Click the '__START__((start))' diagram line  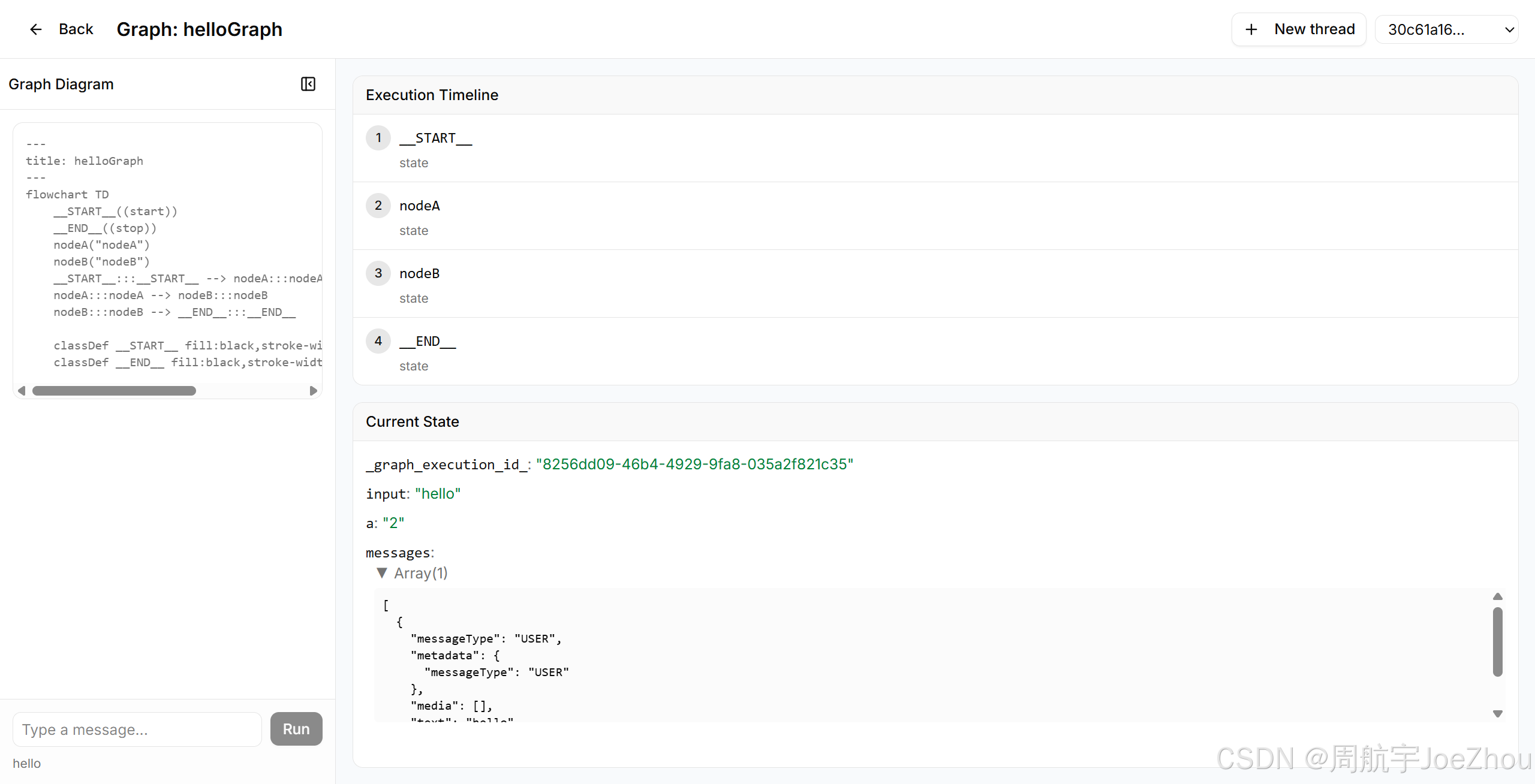click(116, 211)
